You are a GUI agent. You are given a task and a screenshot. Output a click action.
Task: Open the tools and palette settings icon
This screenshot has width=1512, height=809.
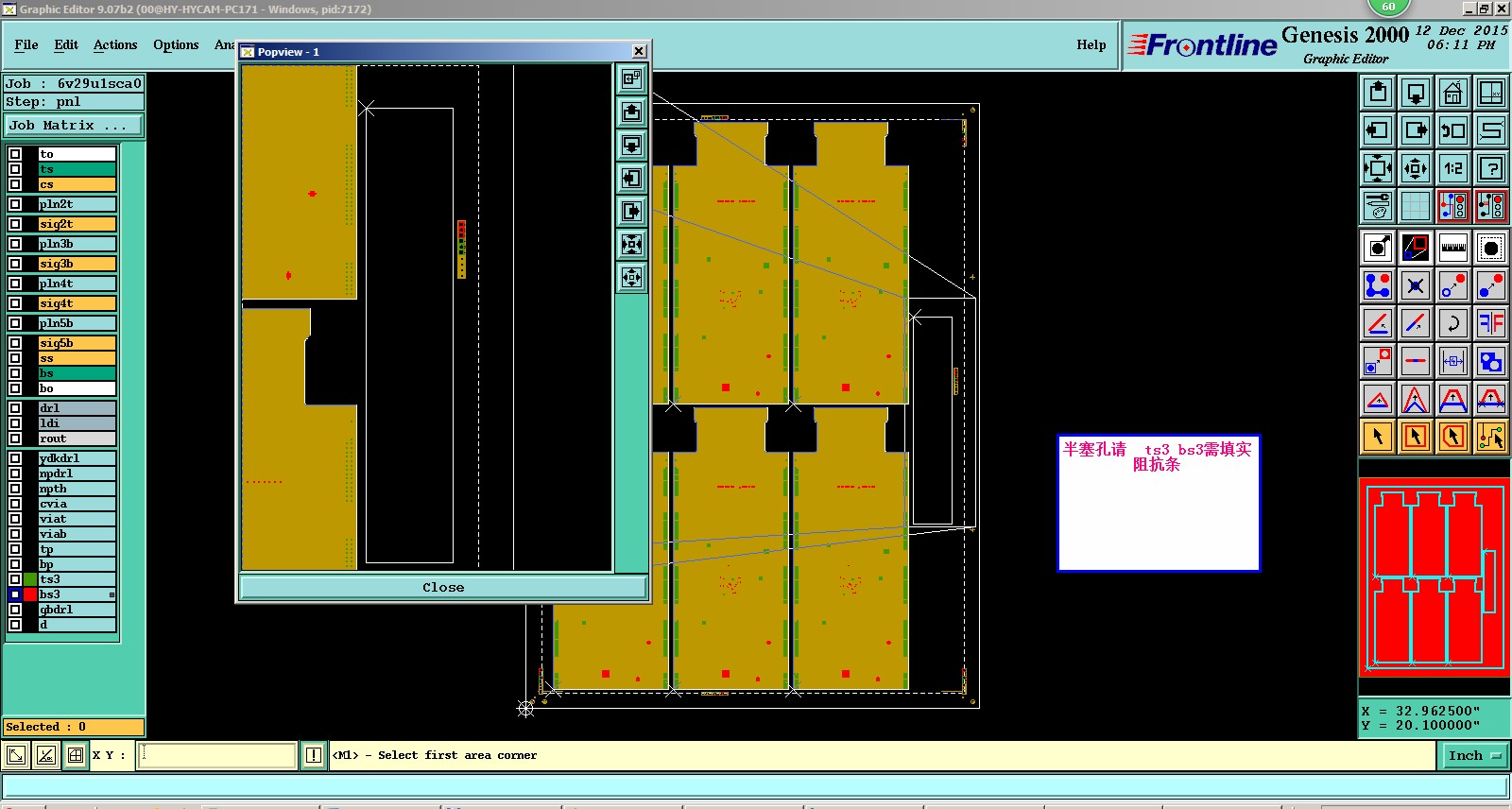pos(1378,206)
